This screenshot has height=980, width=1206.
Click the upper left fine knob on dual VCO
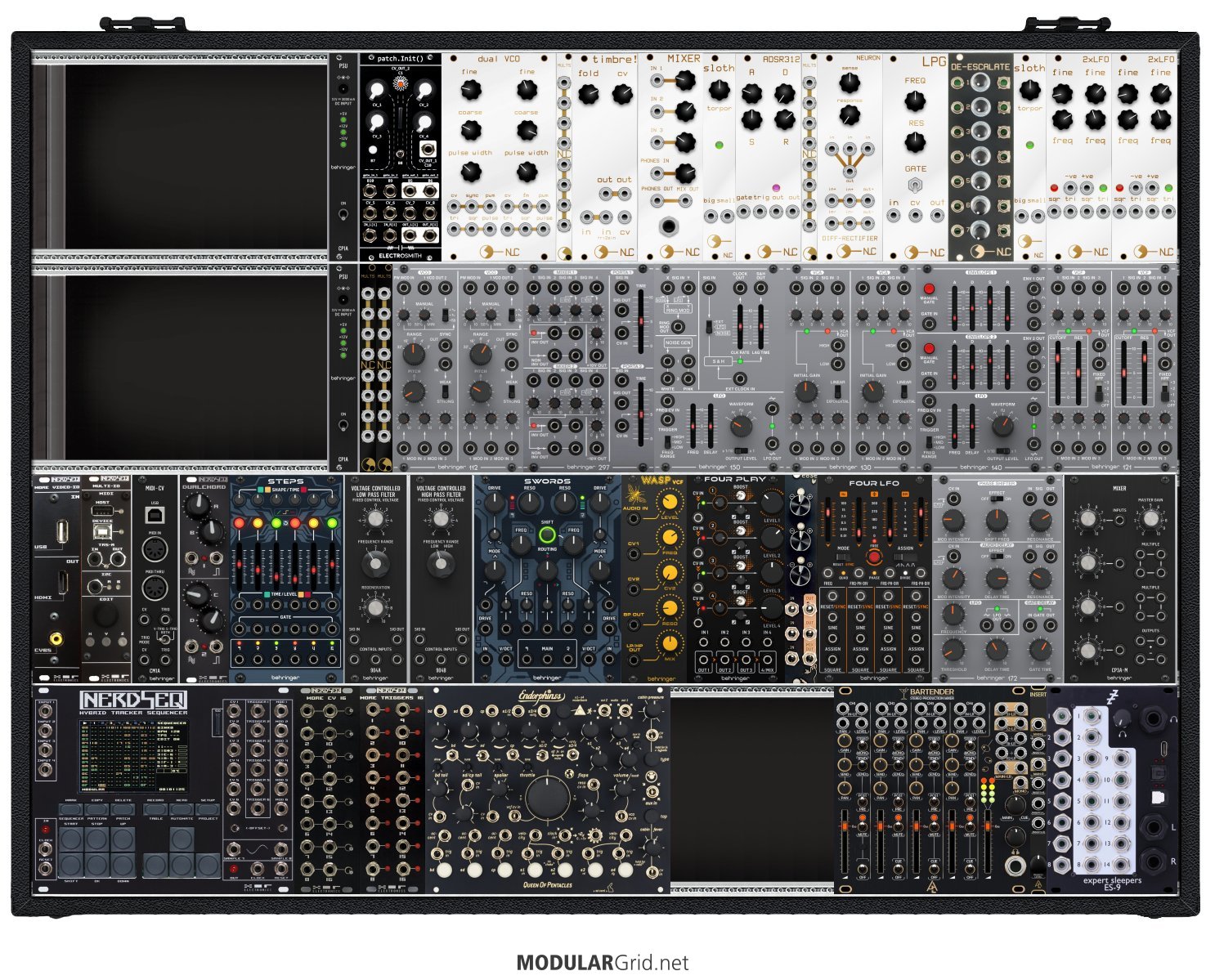470,91
